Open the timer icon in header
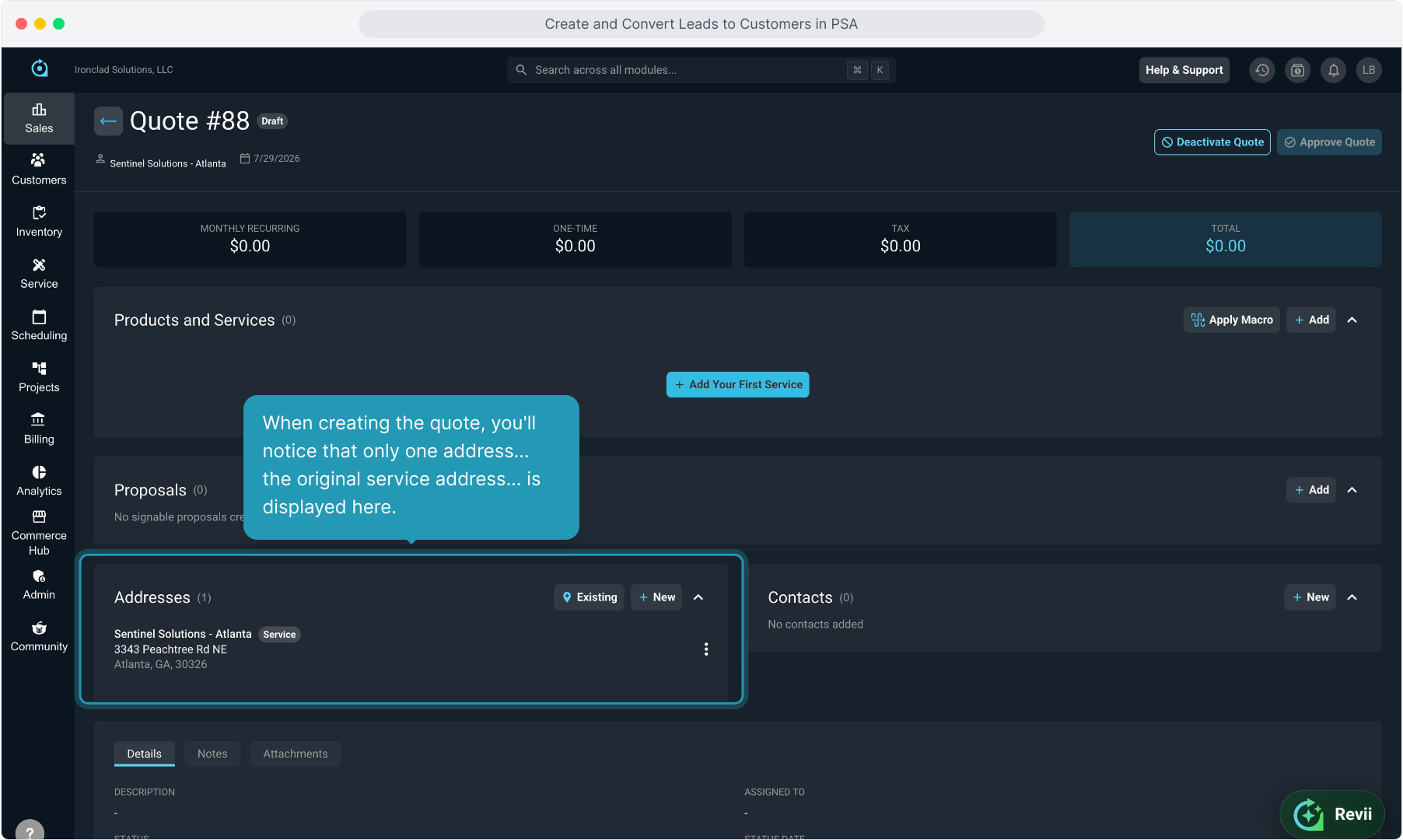 pos(1298,70)
